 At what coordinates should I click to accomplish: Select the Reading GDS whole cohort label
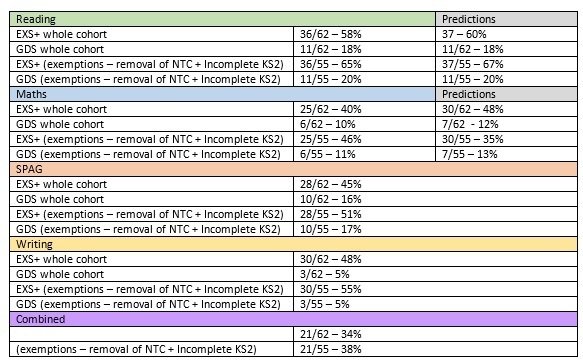[152, 49]
